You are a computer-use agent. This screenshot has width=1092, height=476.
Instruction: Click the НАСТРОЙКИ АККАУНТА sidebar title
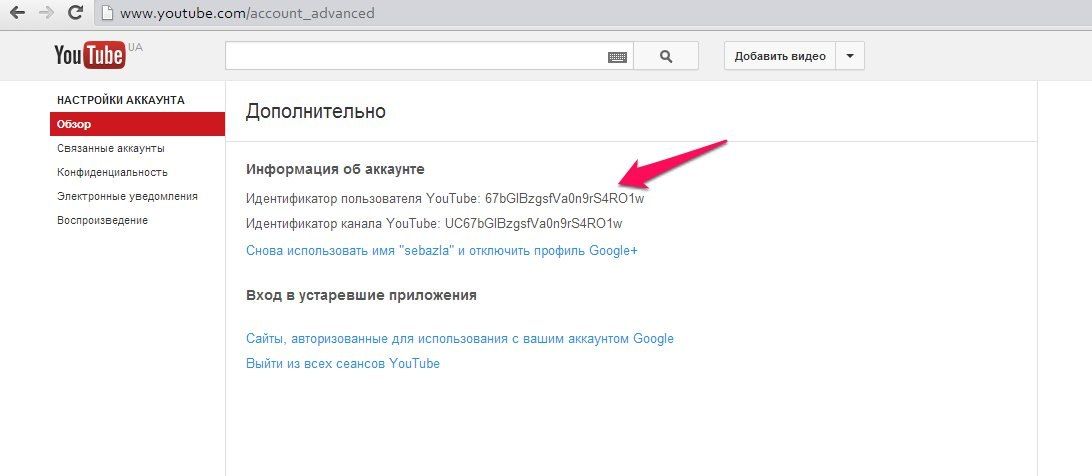tap(120, 100)
